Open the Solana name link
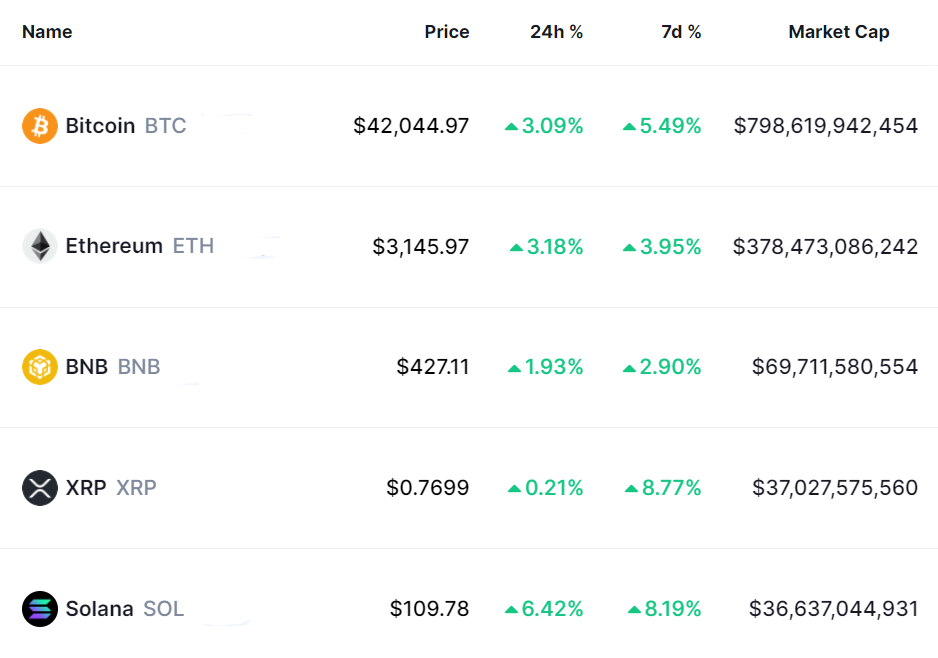This screenshot has width=938, height=658. point(99,608)
